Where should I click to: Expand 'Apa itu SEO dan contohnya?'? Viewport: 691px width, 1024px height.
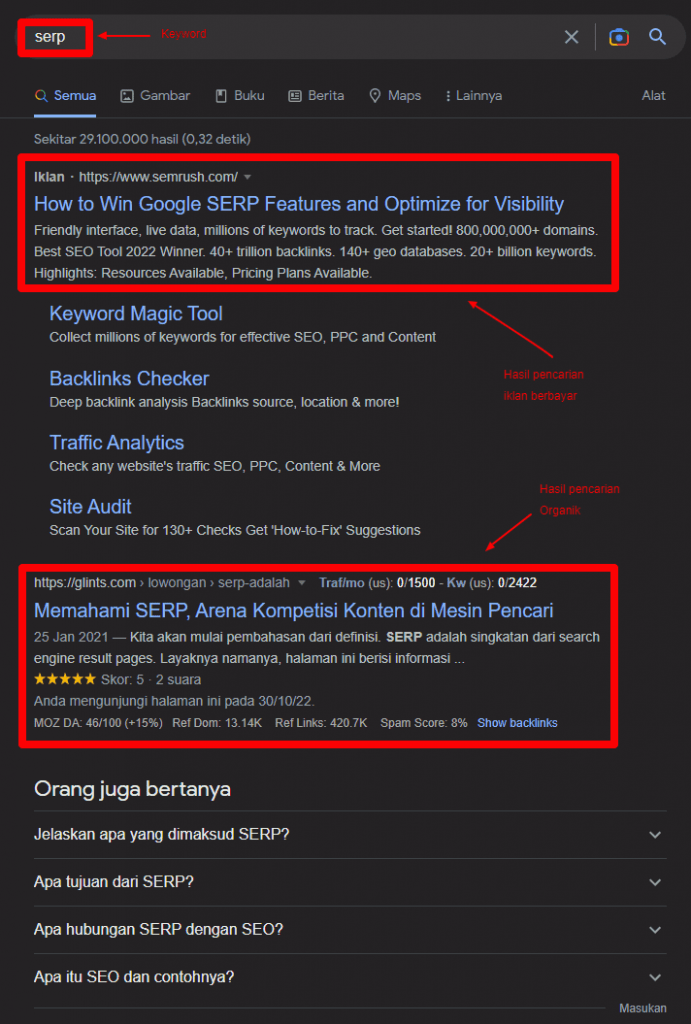(x=655, y=977)
